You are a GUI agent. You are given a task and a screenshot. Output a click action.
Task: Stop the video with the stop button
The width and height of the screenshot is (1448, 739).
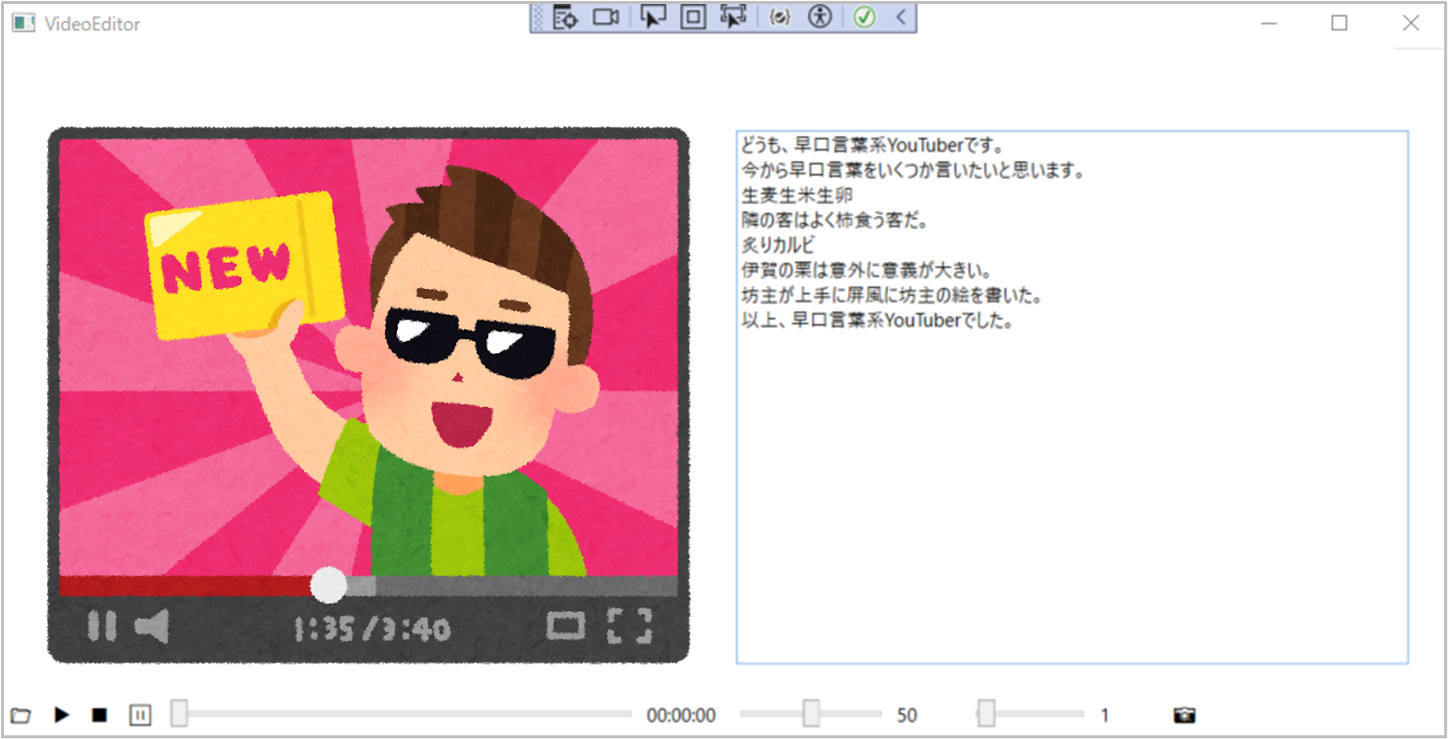(99, 715)
